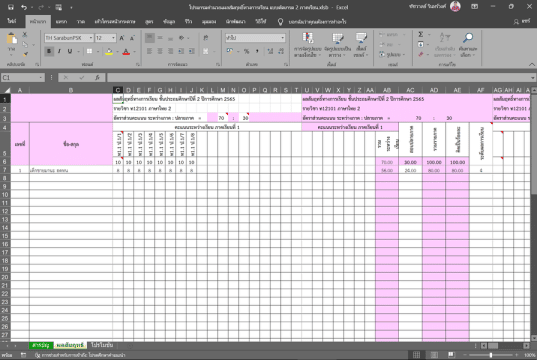Select the Format Painter brush

click(25, 54)
